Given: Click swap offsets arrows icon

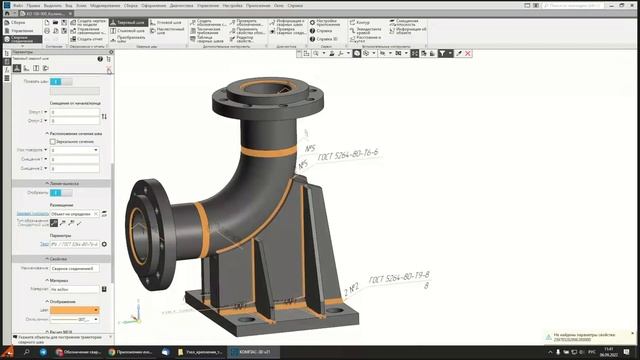Looking at the screenshot, I should [104, 116].
